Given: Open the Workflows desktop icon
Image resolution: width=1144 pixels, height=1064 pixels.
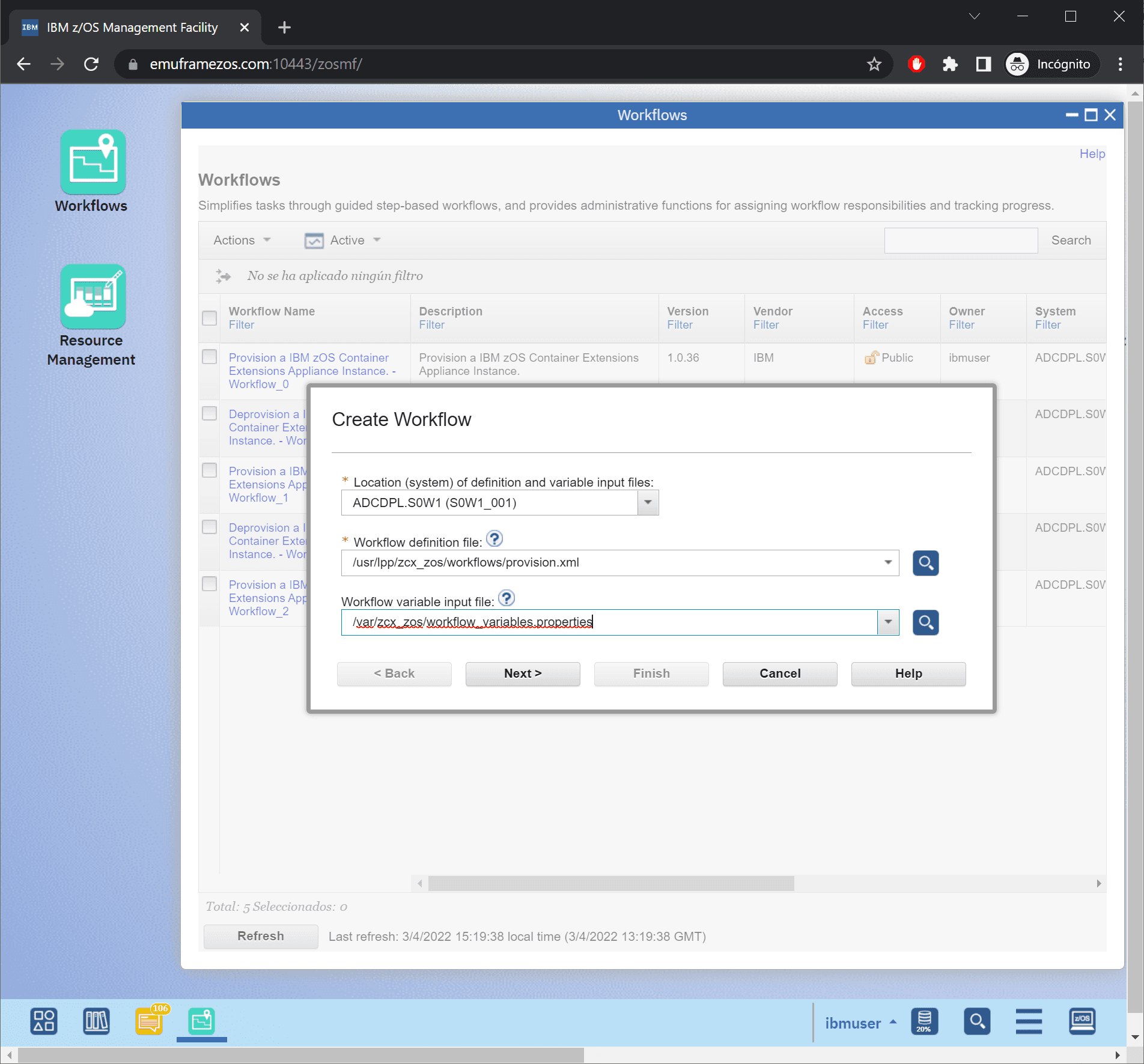Looking at the screenshot, I should 93,163.
